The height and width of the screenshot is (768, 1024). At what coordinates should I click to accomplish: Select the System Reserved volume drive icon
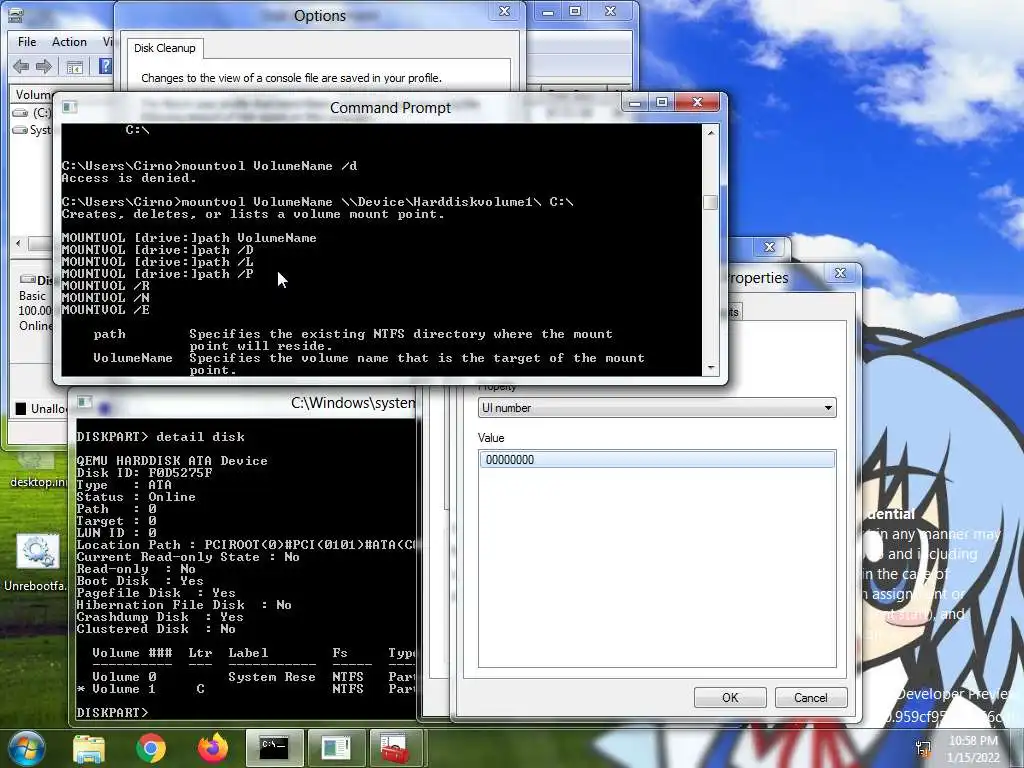[x=20, y=130]
